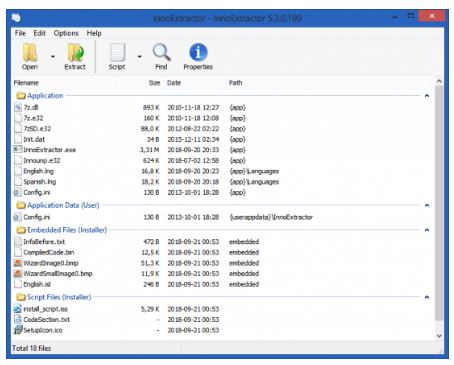Click the Spanish.lng file icon
The image size is (454, 365).
coord(18,182)
